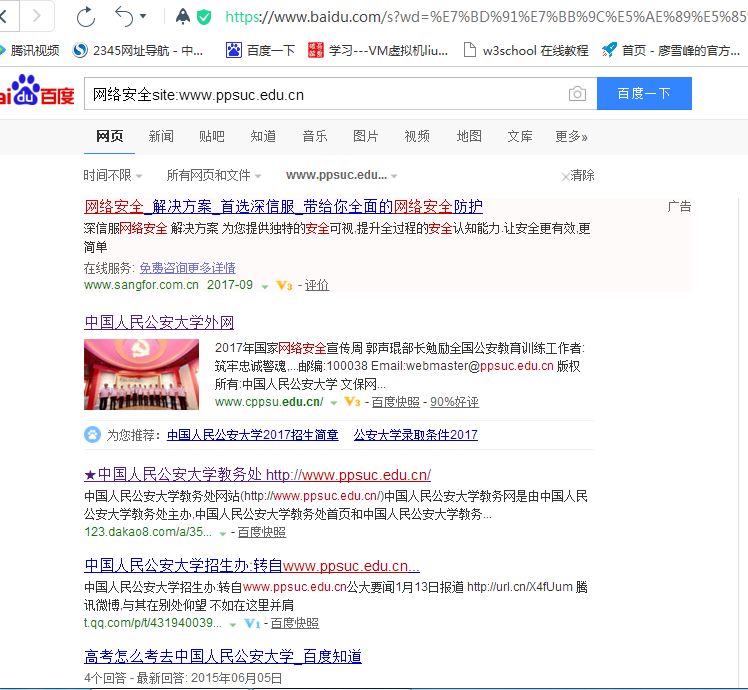This screenshot has width=748, height=690.
Task: Click the camera image search icon
Action: coord(577,94)
